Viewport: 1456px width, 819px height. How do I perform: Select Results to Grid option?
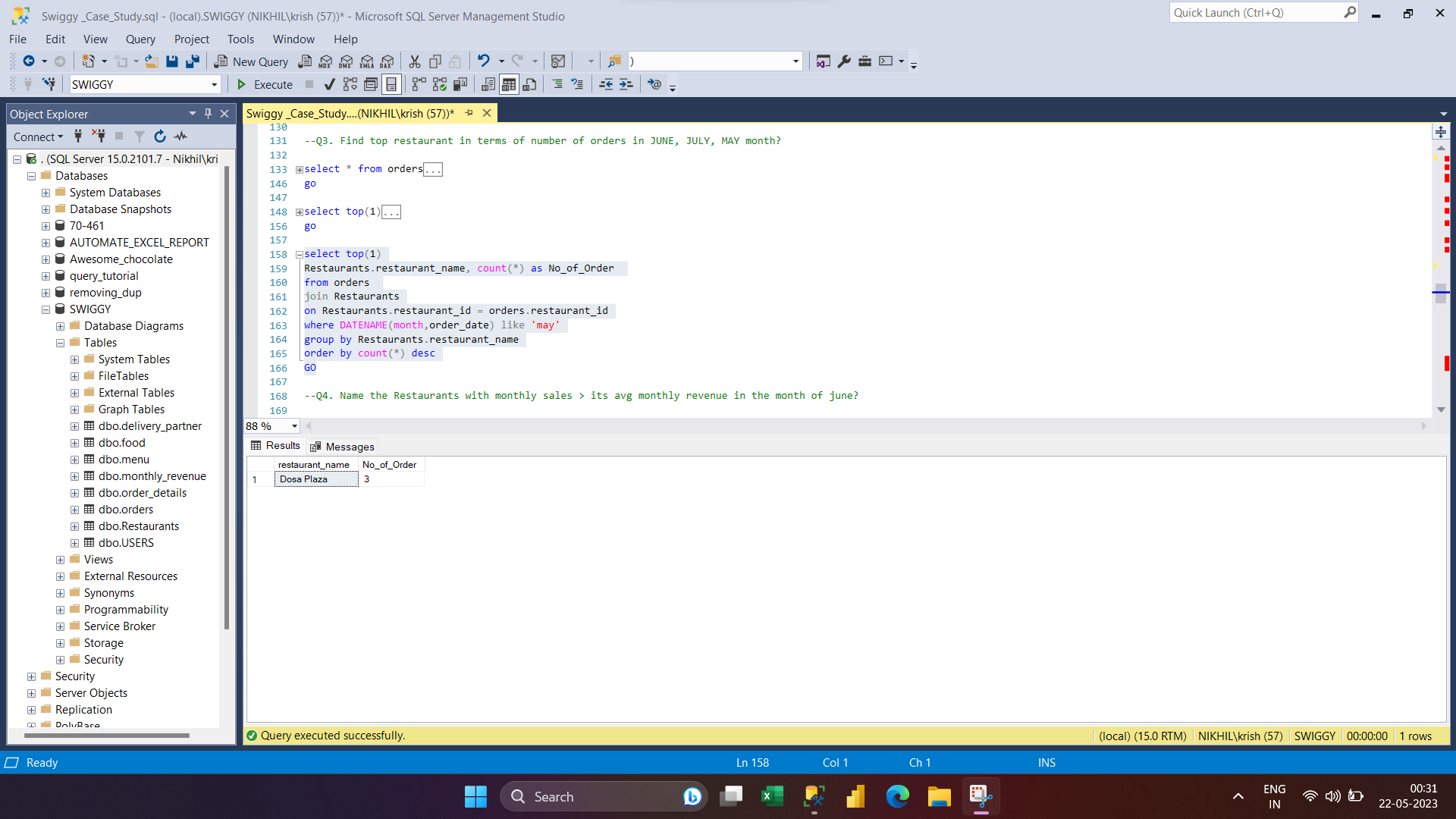point(509,84)
